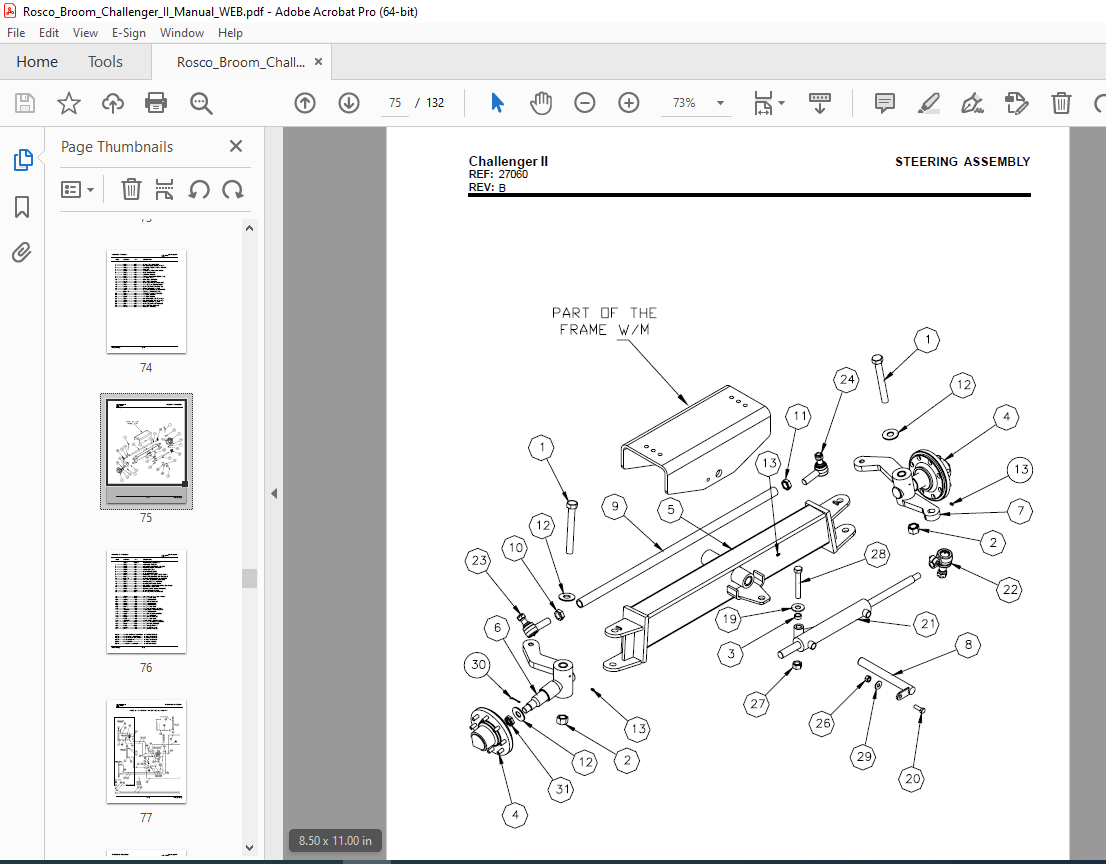Click the 73% zoom value field
Viewport: 1106px width, 864px height.
click(x=684, y=103)
